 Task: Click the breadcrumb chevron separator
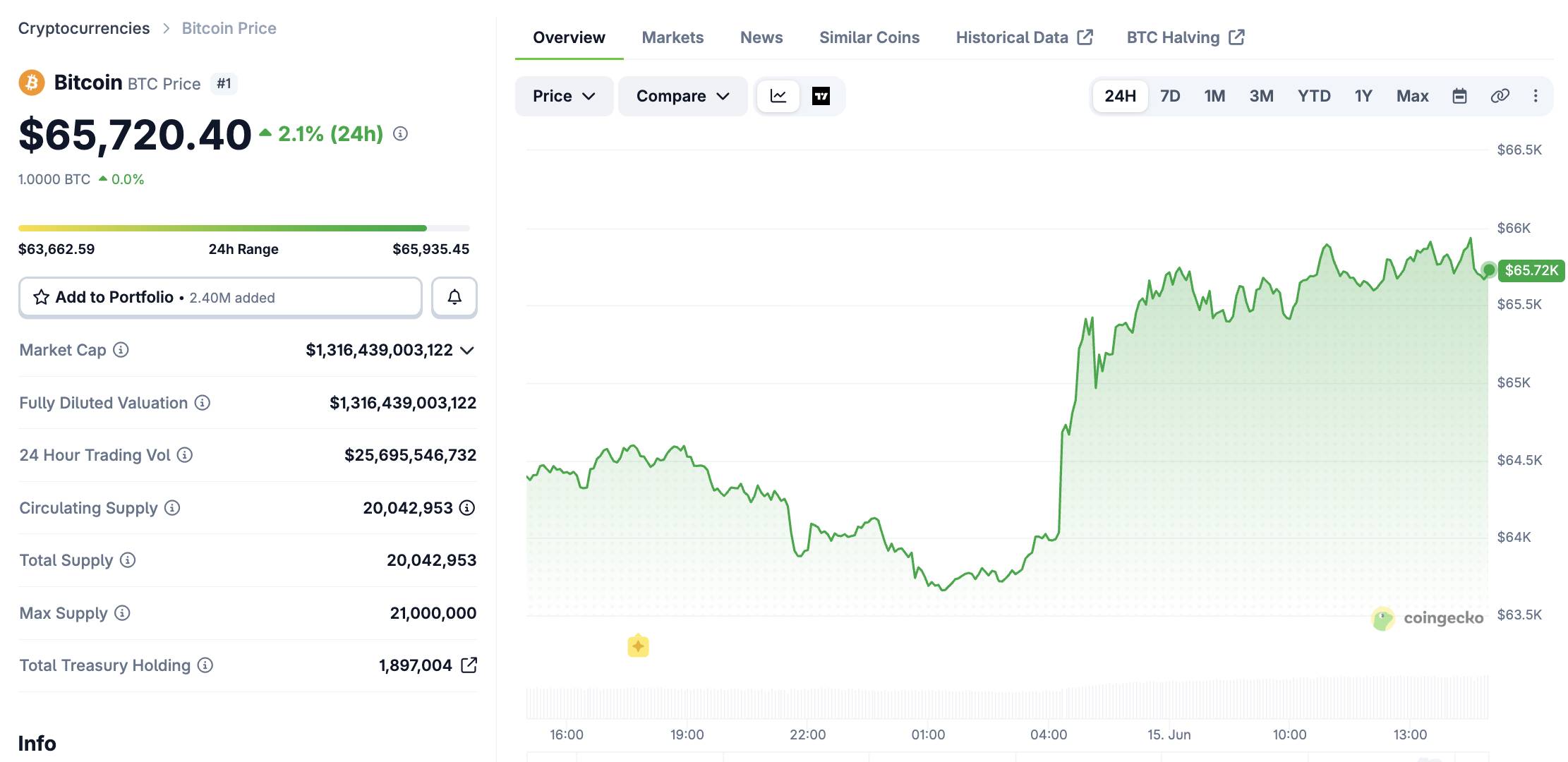(x=167, y=28)
